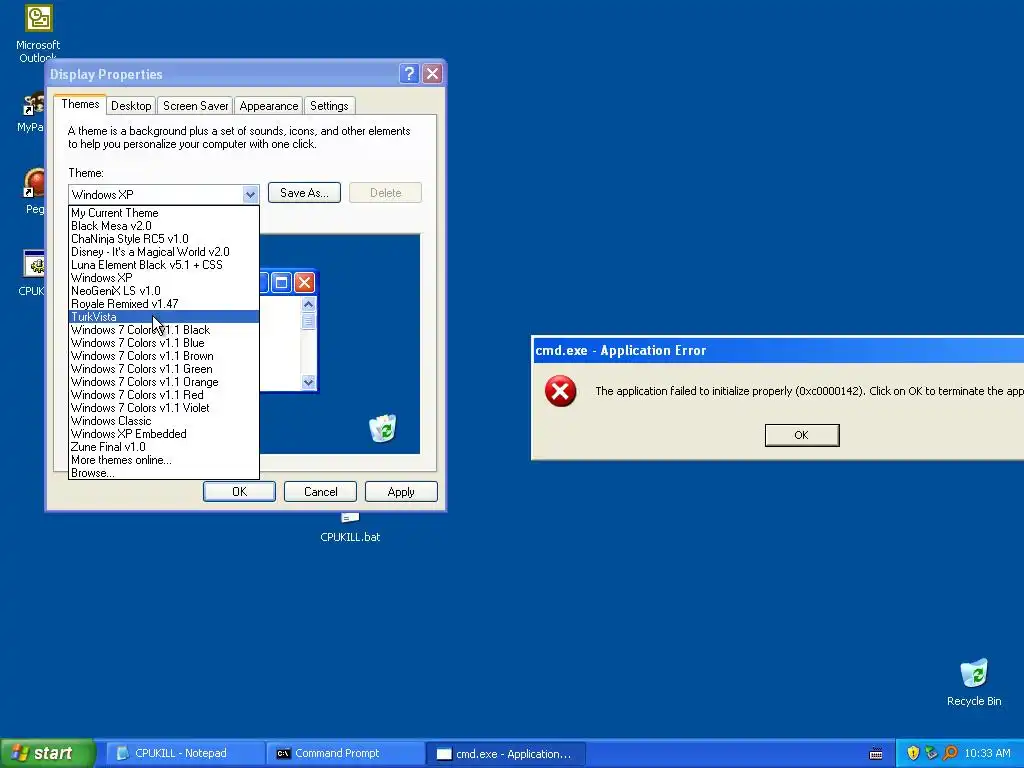This screenshot has width=1024, height=768.
Task: Choose More themes online...
Action: 164,460
